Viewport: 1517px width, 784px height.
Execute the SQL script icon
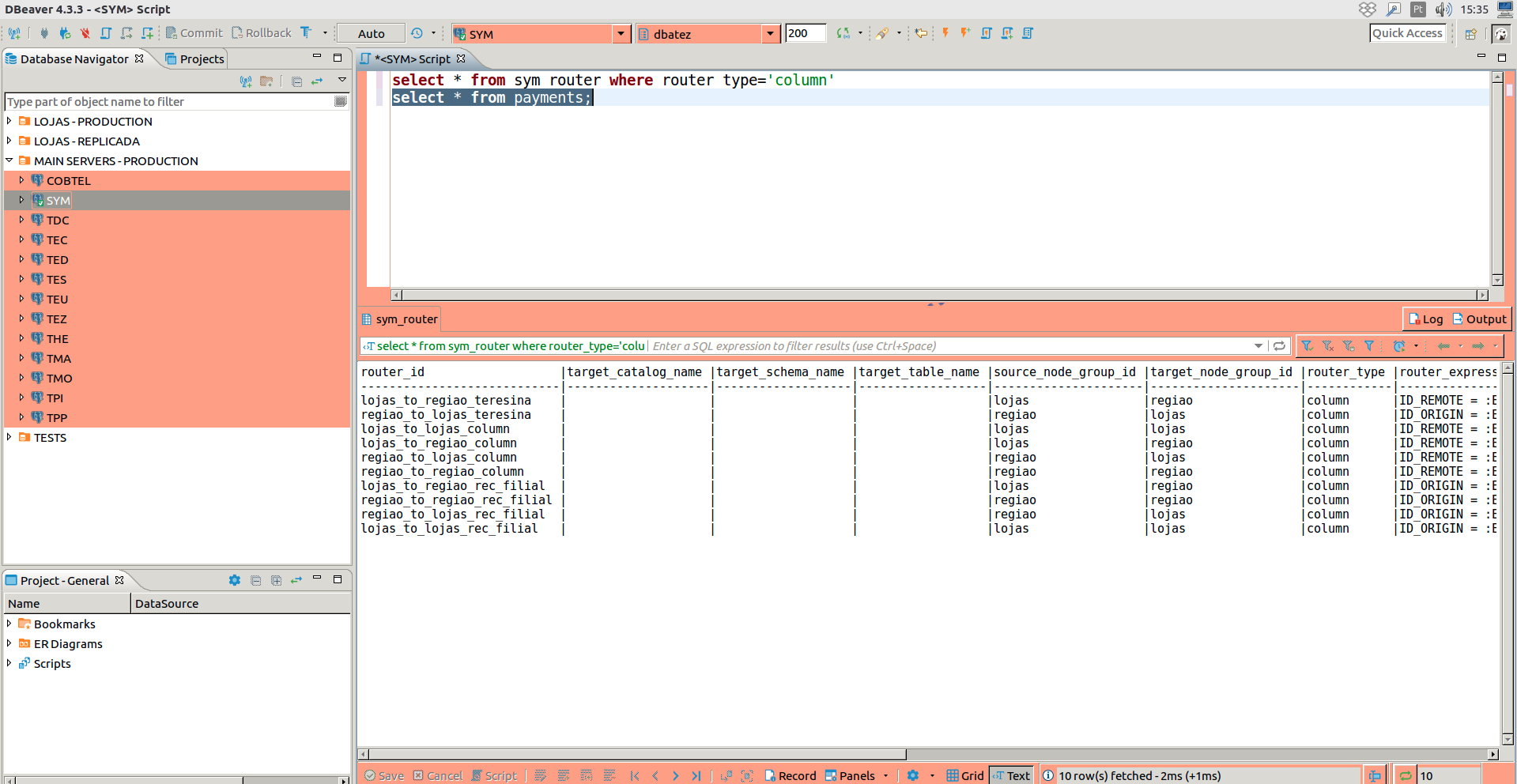click(x=986, y=33)
